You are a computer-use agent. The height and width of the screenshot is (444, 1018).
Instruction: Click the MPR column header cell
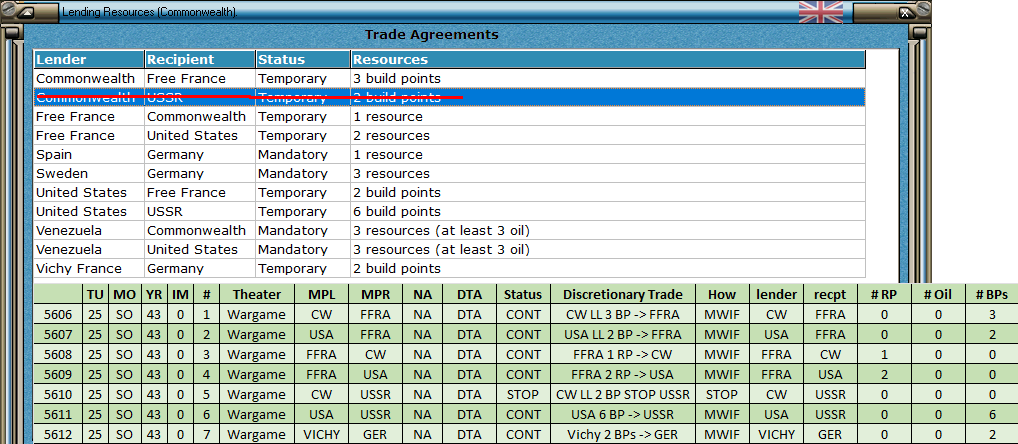(x=375, y=294)
